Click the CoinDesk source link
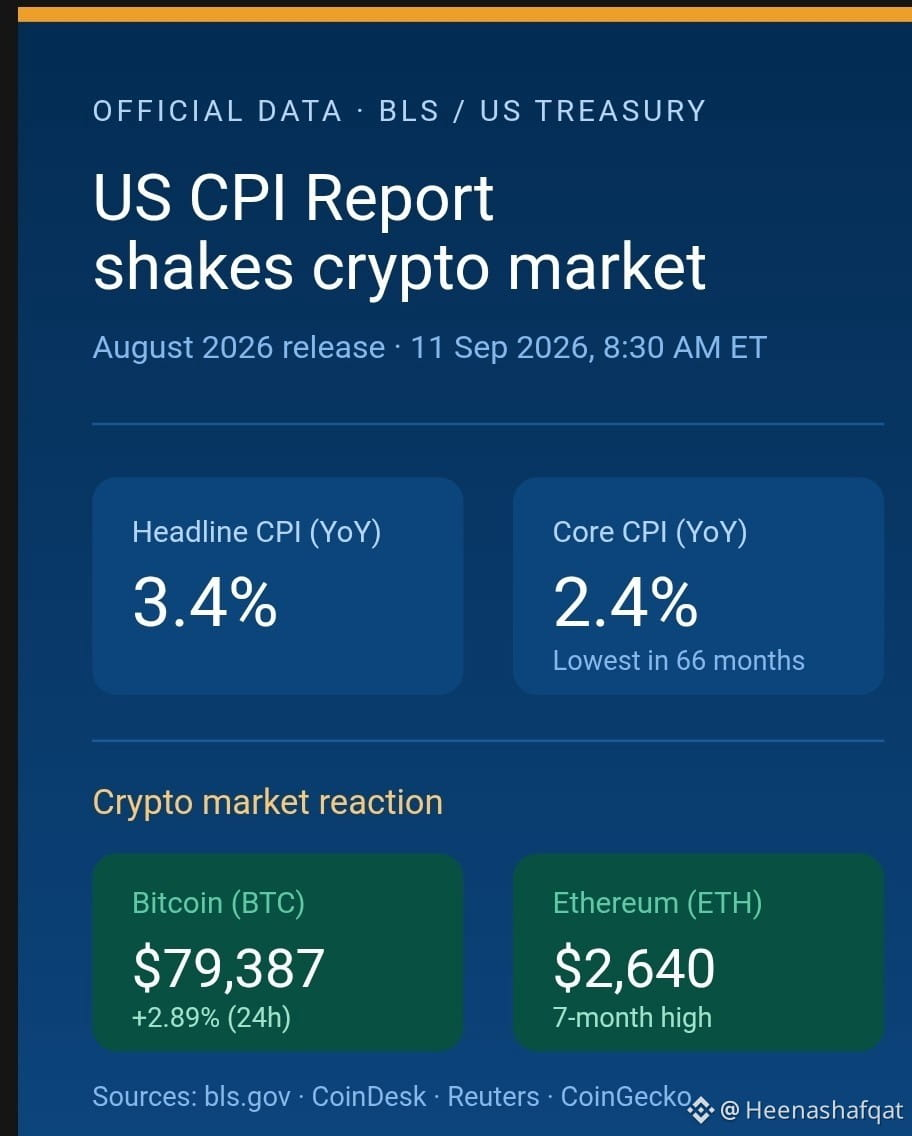Viewport: 912px width, 1136px height. point(369,1096)
